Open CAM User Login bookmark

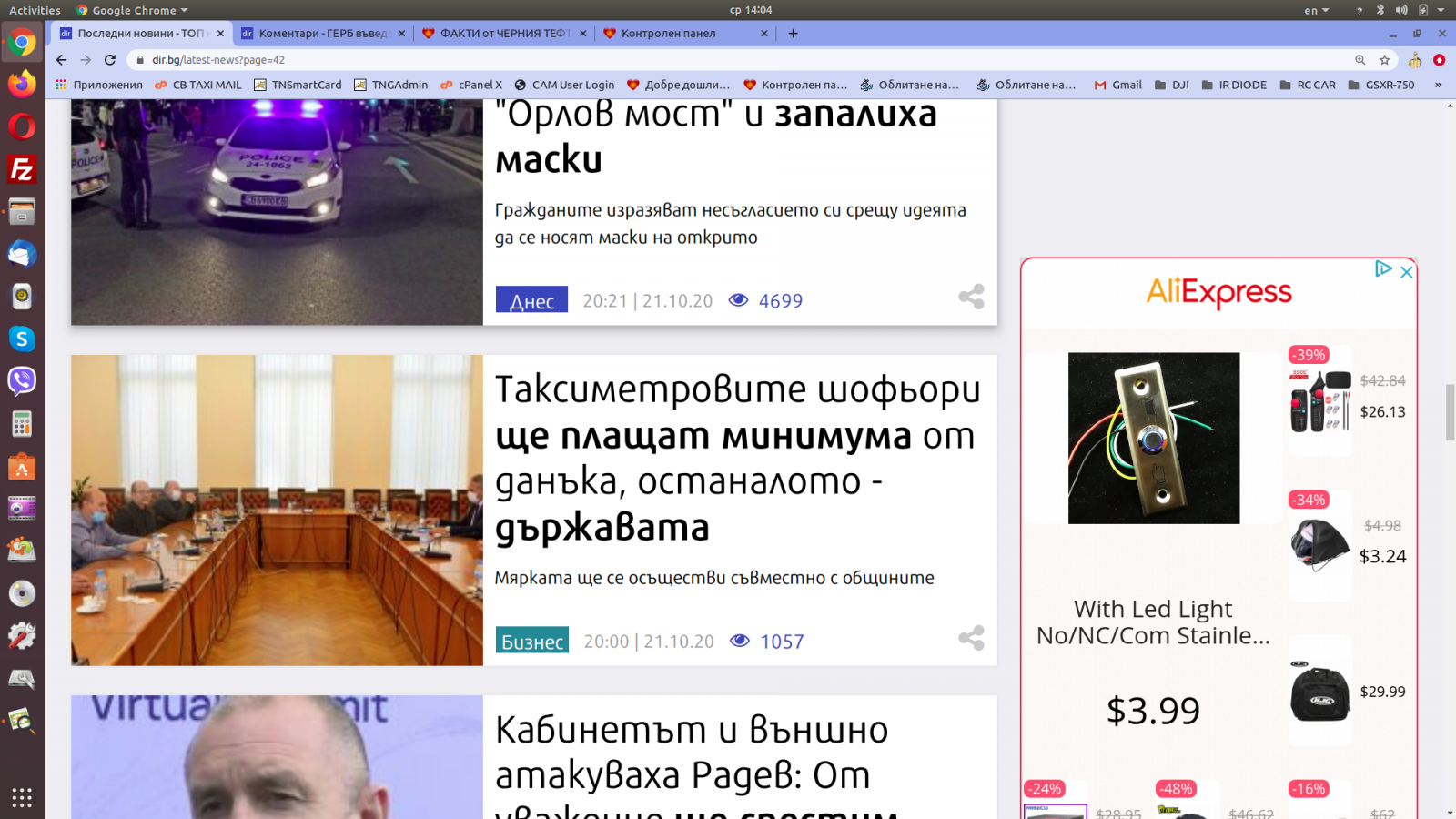(x=564, y=85)
